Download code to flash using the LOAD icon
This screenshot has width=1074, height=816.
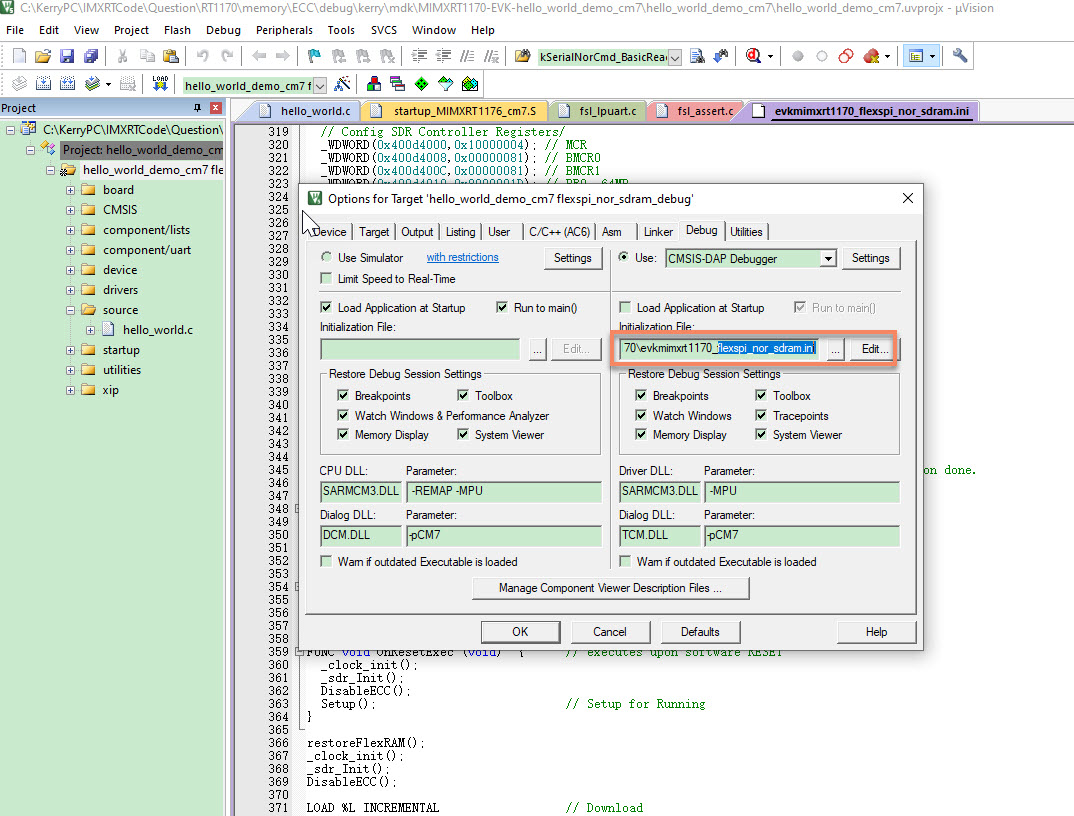point(160,84)
